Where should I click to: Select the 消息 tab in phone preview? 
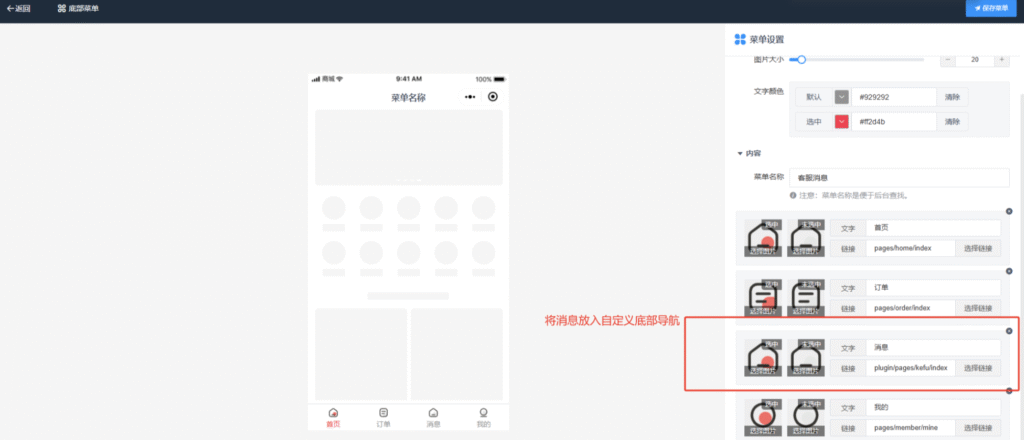click(x=433, y=417)
